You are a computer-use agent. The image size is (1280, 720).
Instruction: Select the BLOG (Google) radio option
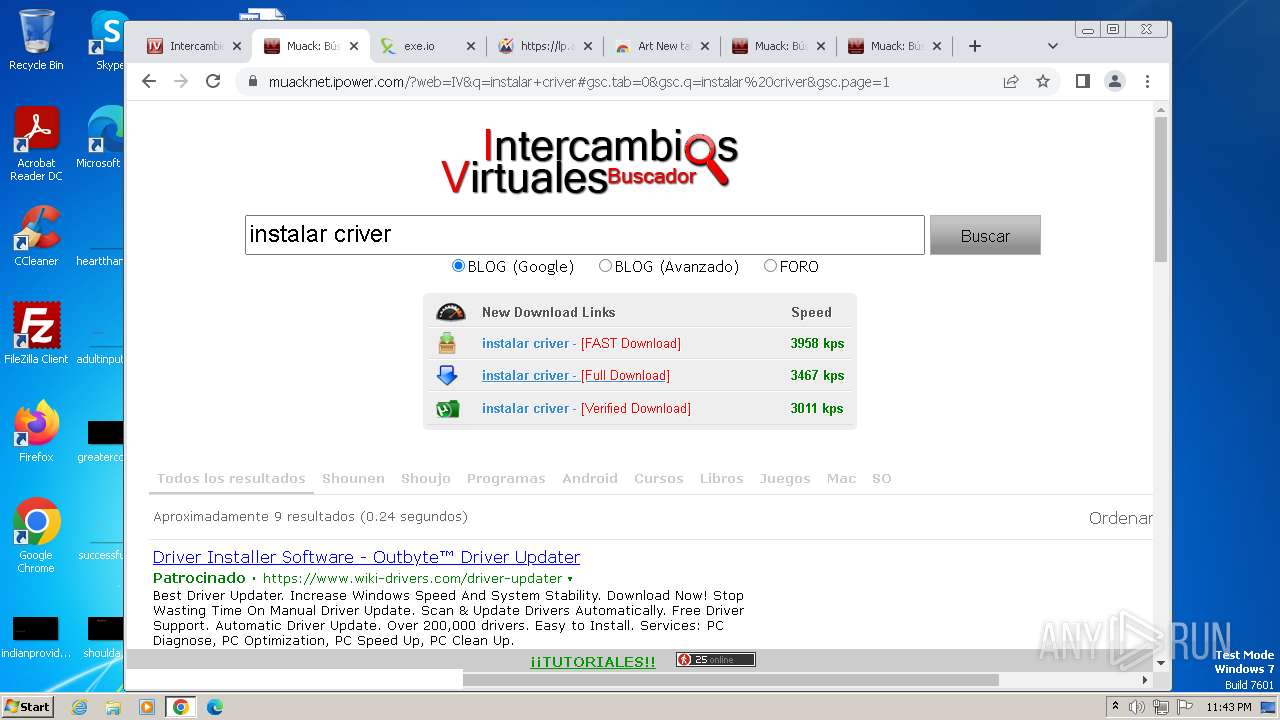pyautogui.click(x=459, y=266)
